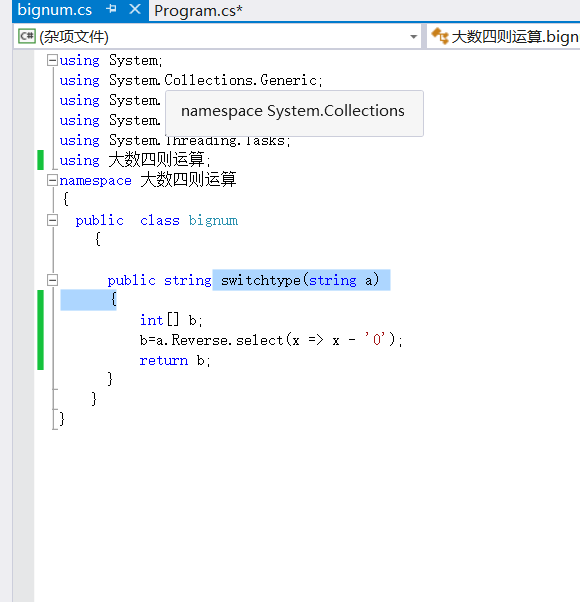Collapse the switchtype method outlining
580x602 pixels.
tap(52, 280)
